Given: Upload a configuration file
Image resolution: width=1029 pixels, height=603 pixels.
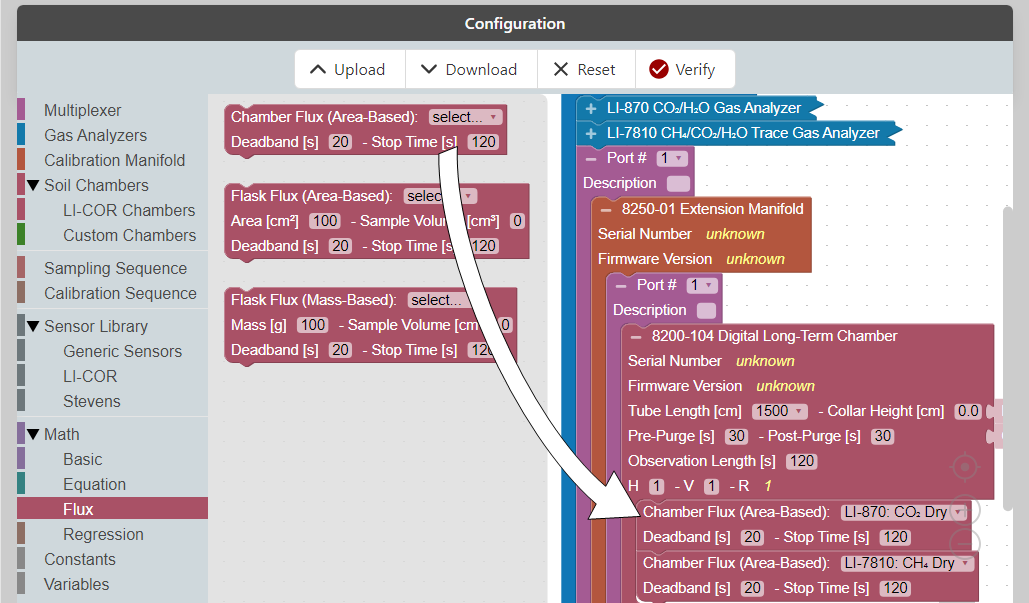Looking at the screenshot, I should click(349, 70).
